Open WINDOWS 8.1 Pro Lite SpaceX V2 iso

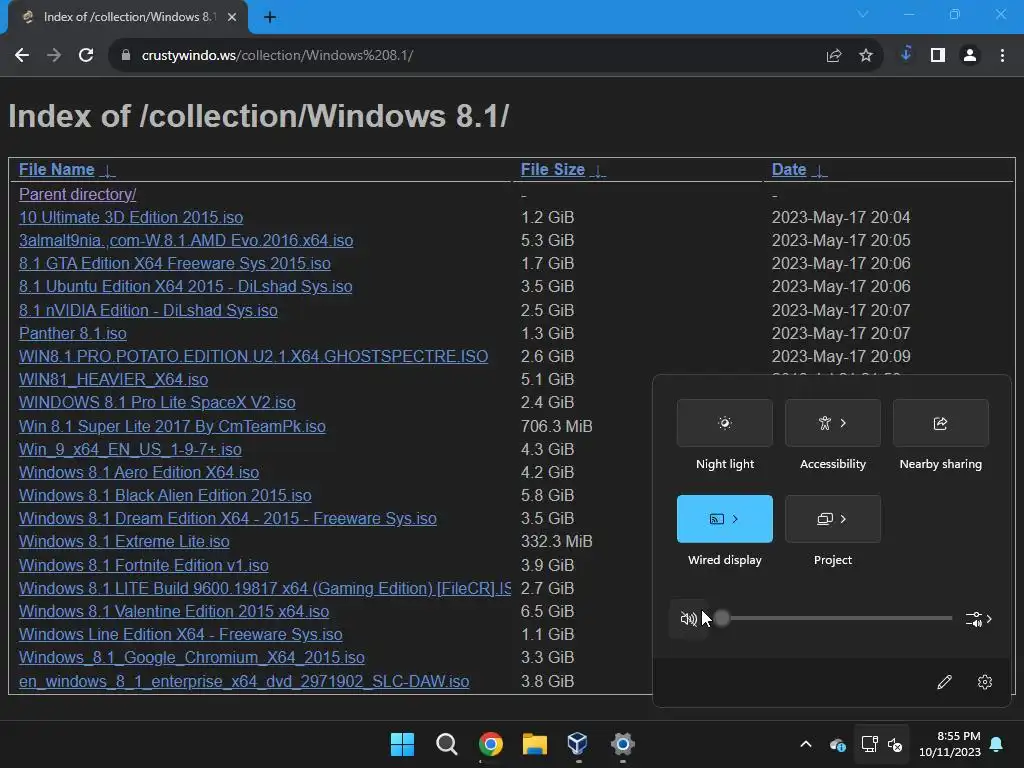click(157, 402)
